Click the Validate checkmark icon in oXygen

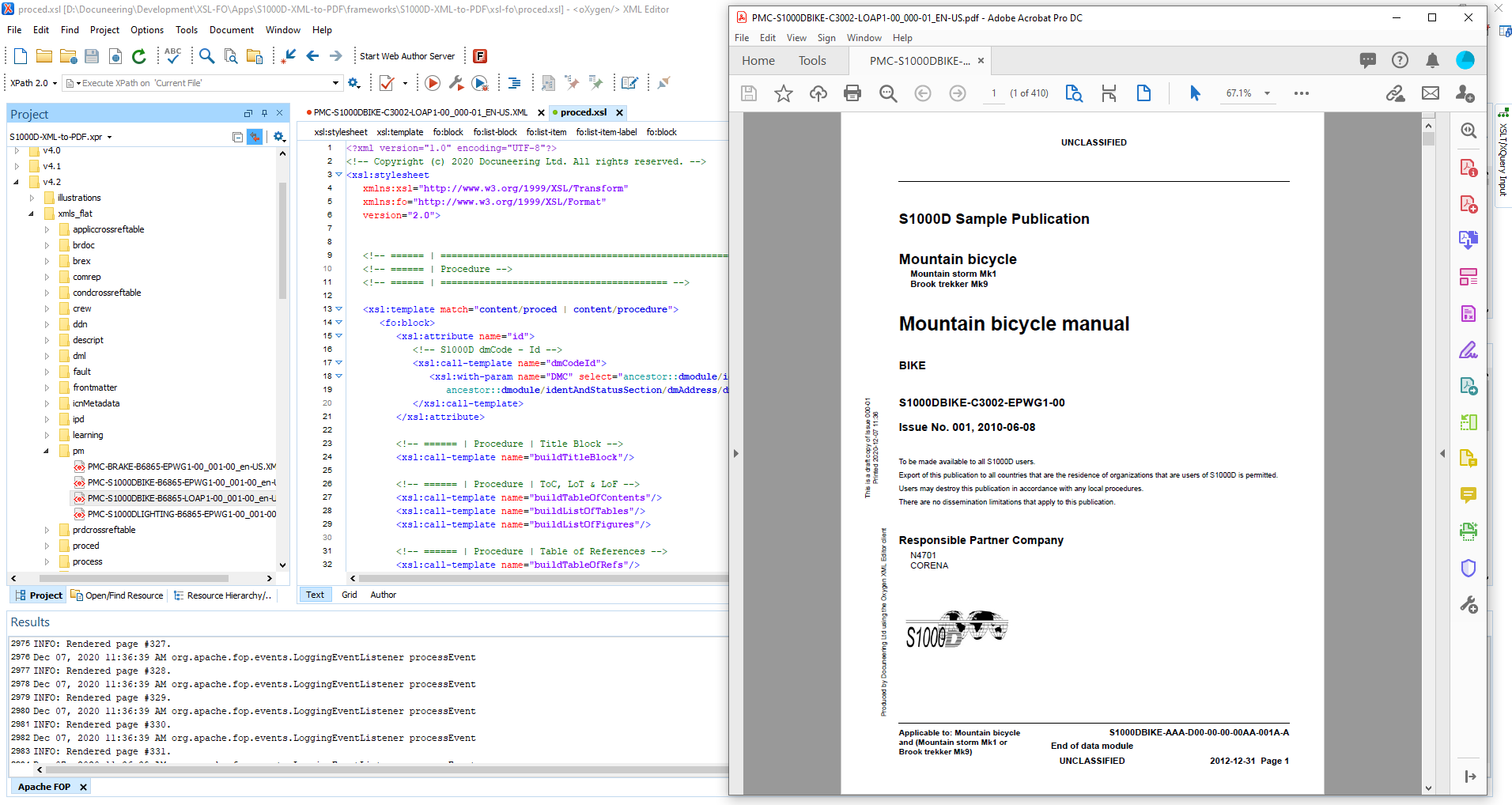click(387, 83)
